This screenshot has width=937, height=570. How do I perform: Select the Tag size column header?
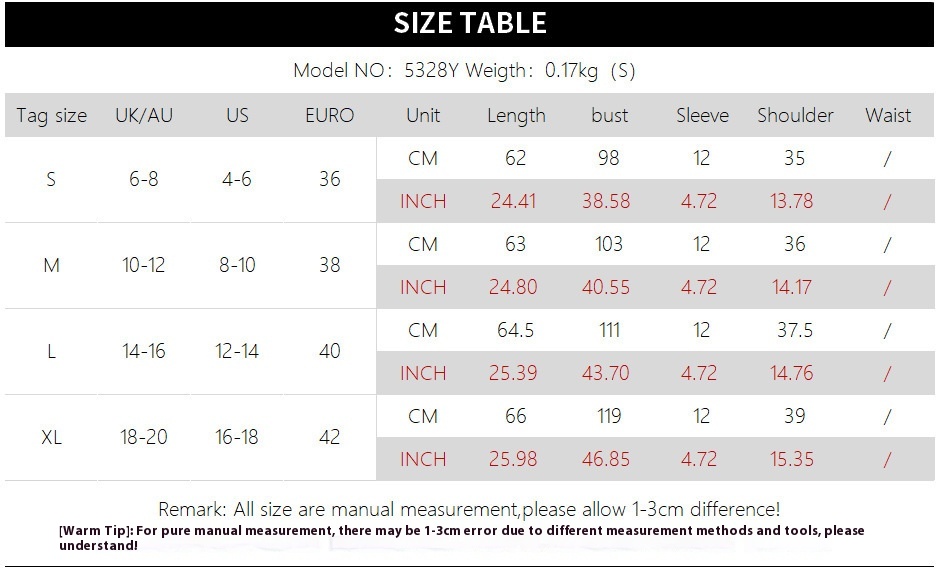tap(51, 115)
